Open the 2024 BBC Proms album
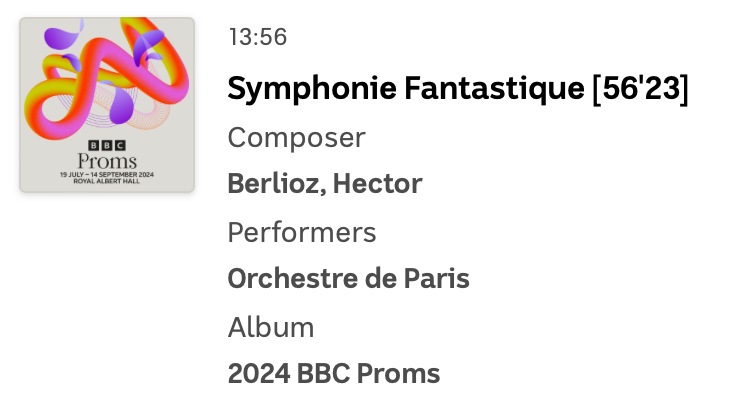This screenshot has width=752, height=408. 334,374
